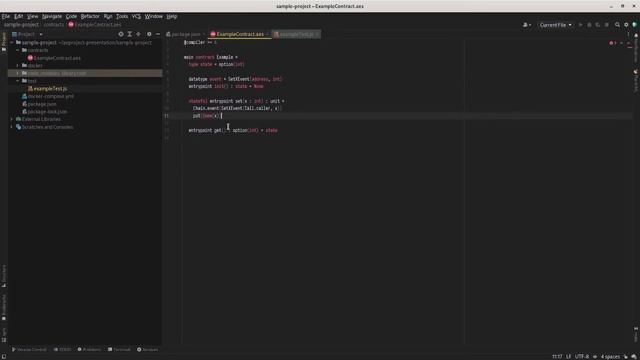Toggle the Bookmarks tool window stripe button
The height and width of the screenshot is (360, 640).
4,307
